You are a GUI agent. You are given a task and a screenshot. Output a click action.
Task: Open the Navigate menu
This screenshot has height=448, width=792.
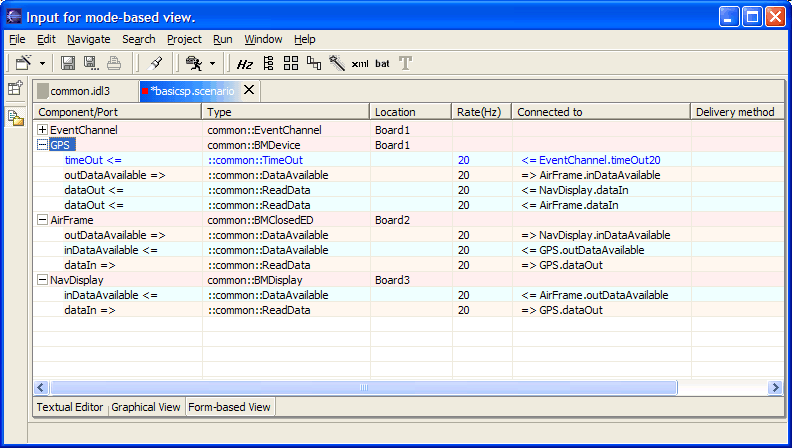pyautogui.click(x=88, y=39)
